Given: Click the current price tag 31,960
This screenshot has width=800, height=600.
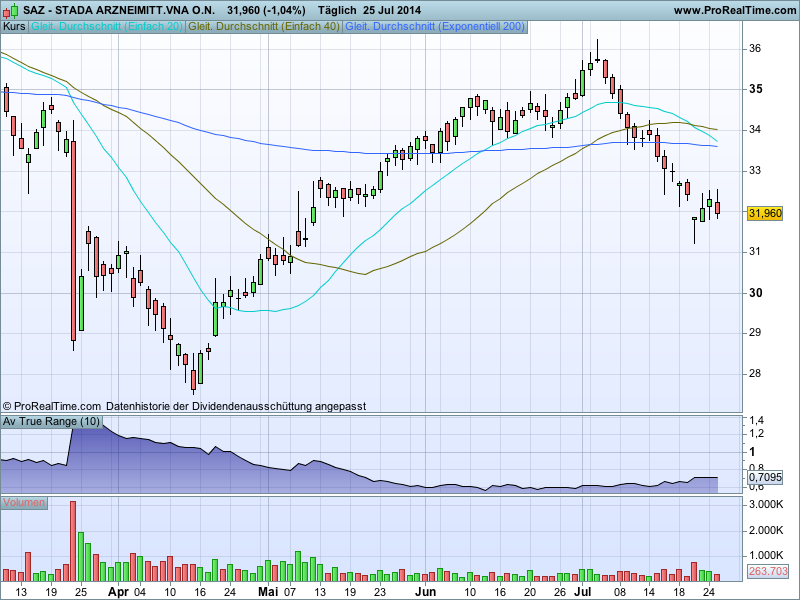Looking at the screenshot, I should tap(765, 213).
